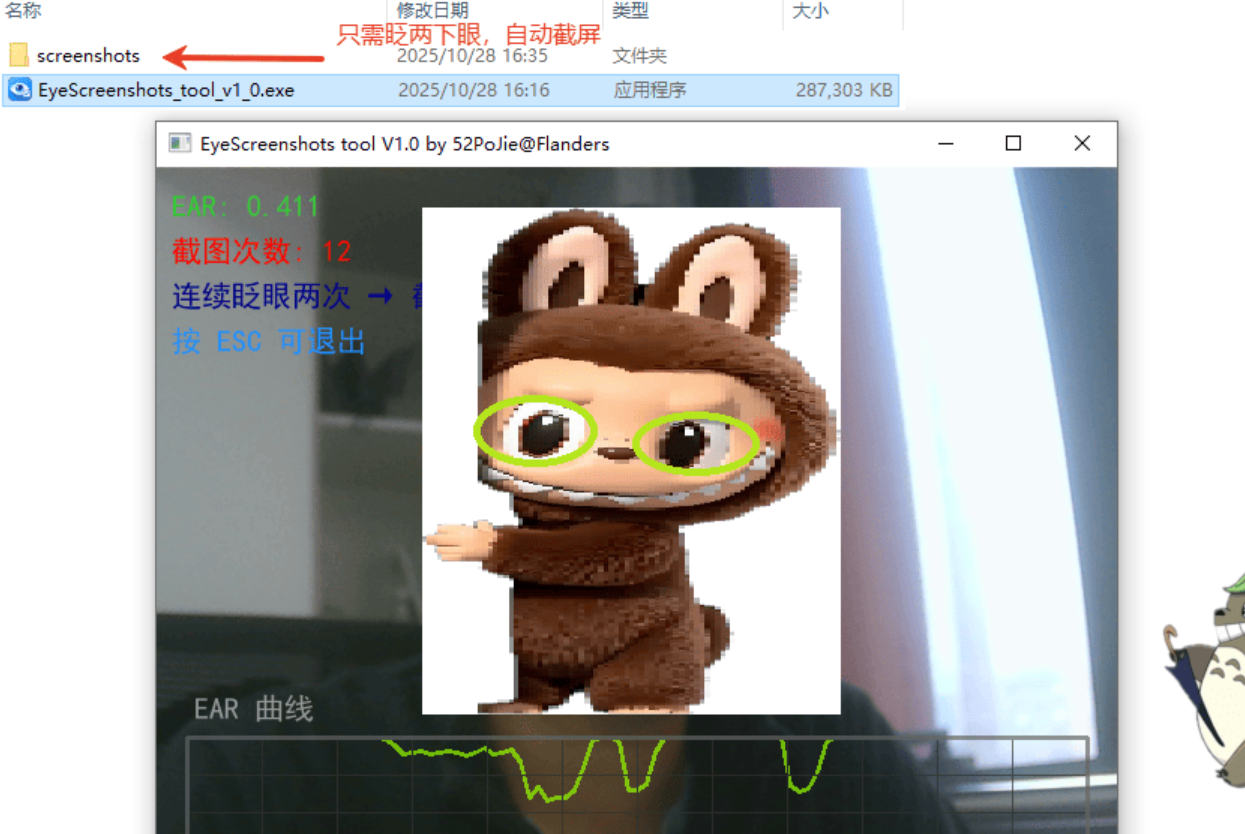Select the EyeScreenshots_tool_v1_0.exe file name
1245x834 pixels.
(x=166, y=90)
